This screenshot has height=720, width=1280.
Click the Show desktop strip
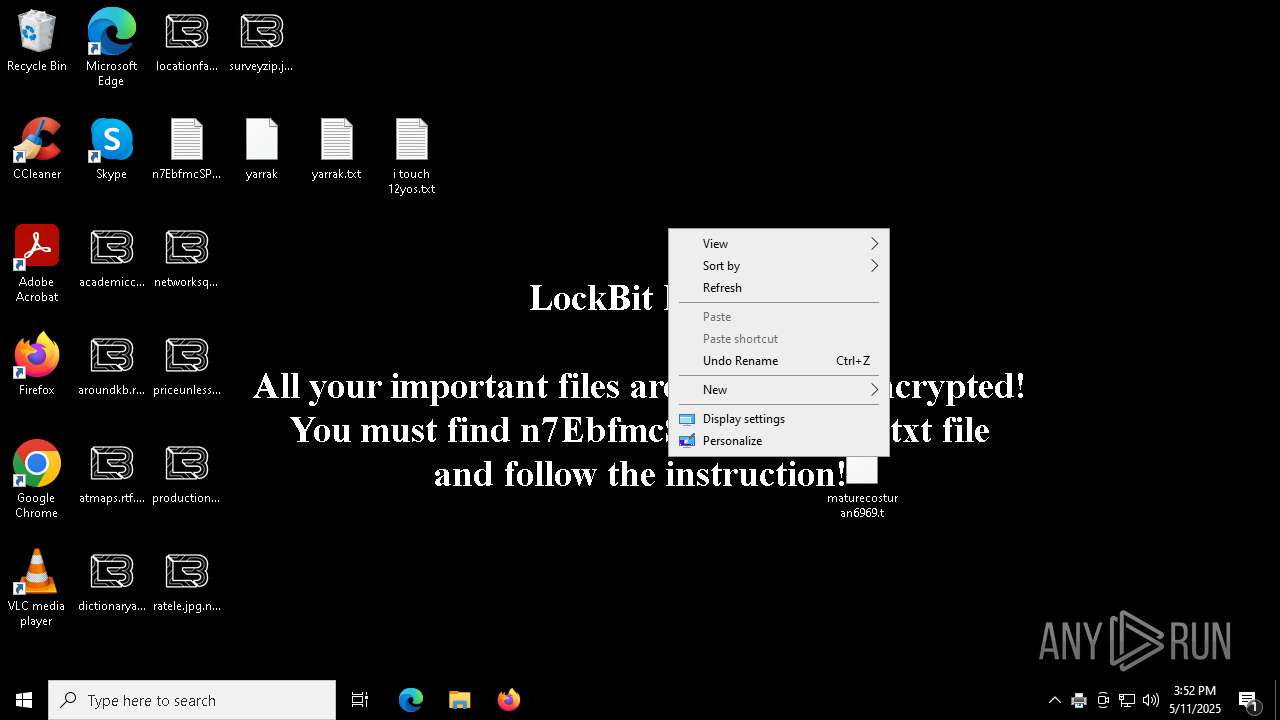1277,700
